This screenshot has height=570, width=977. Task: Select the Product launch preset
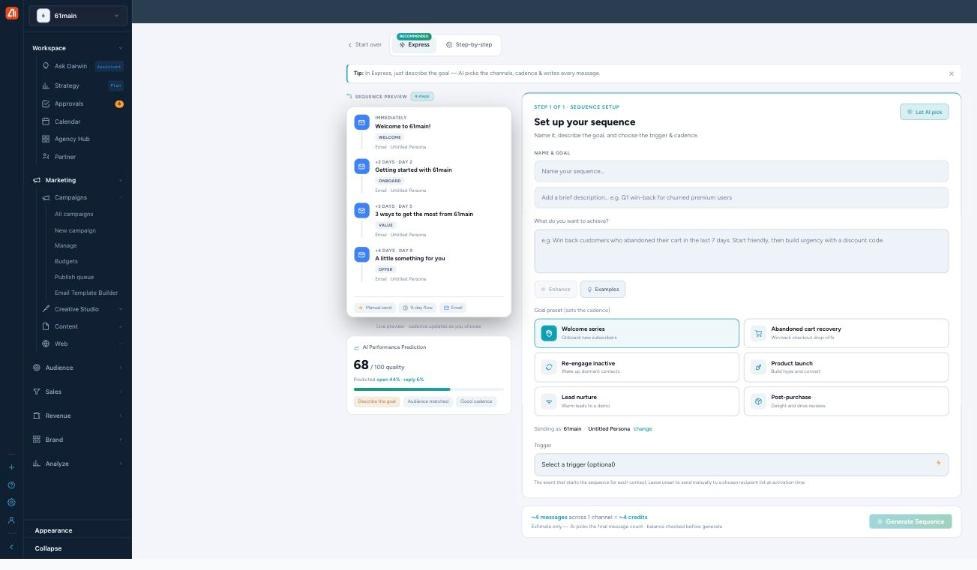coord(846,368)
